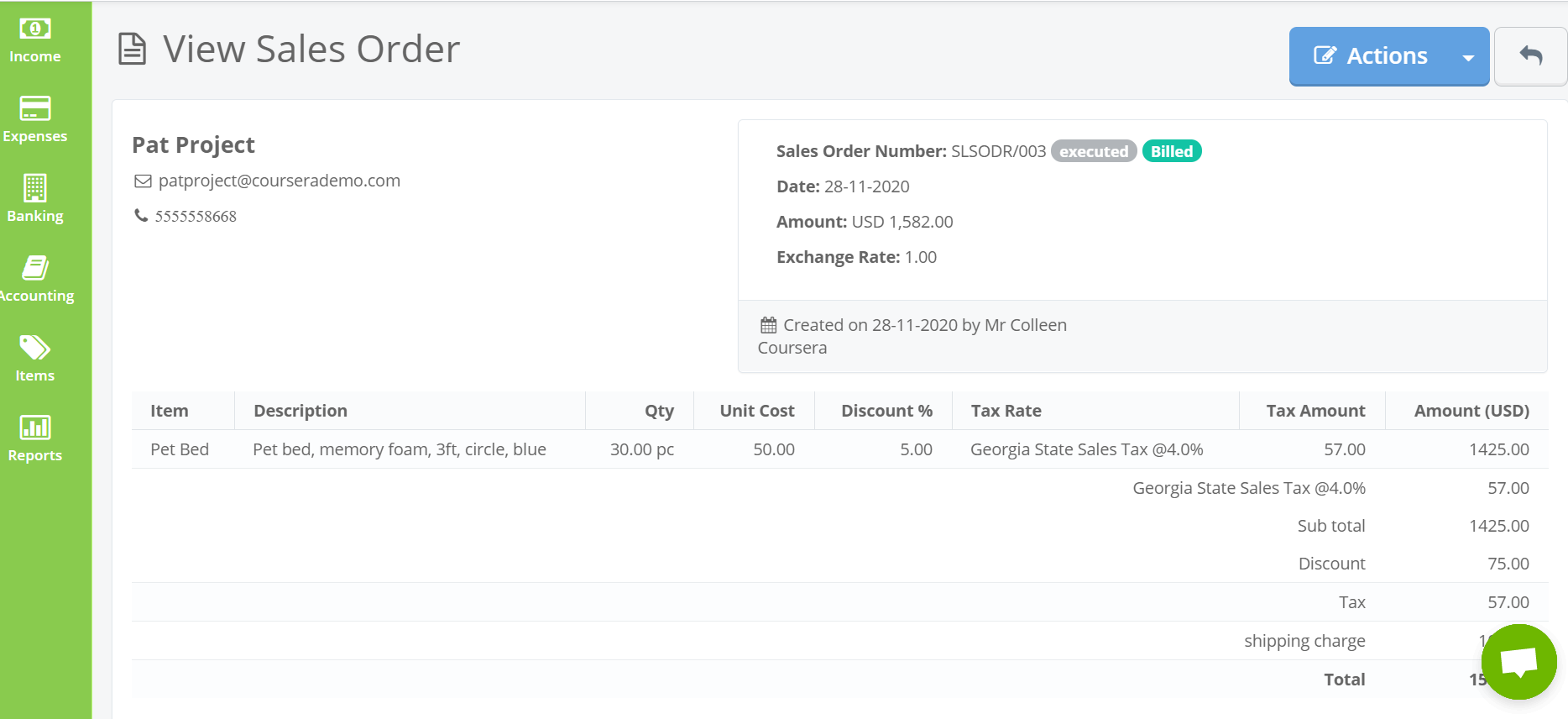The height and width of the screenshot is (719, 1568).
Task: Click the Tax Rate column header
Action: pyautogui.click(x=1006, y=411)
